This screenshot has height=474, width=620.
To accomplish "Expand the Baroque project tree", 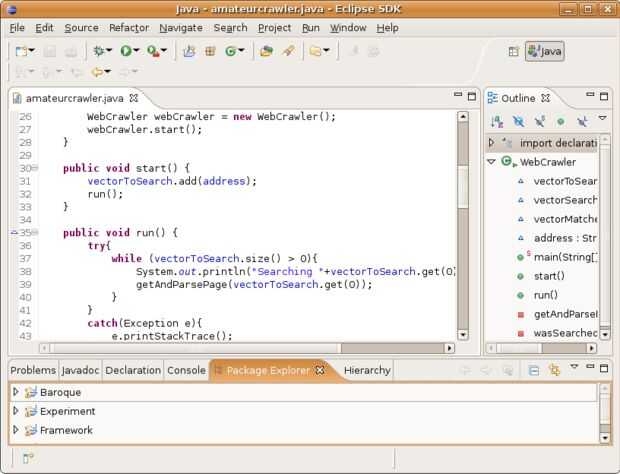I will pos(16,392).
